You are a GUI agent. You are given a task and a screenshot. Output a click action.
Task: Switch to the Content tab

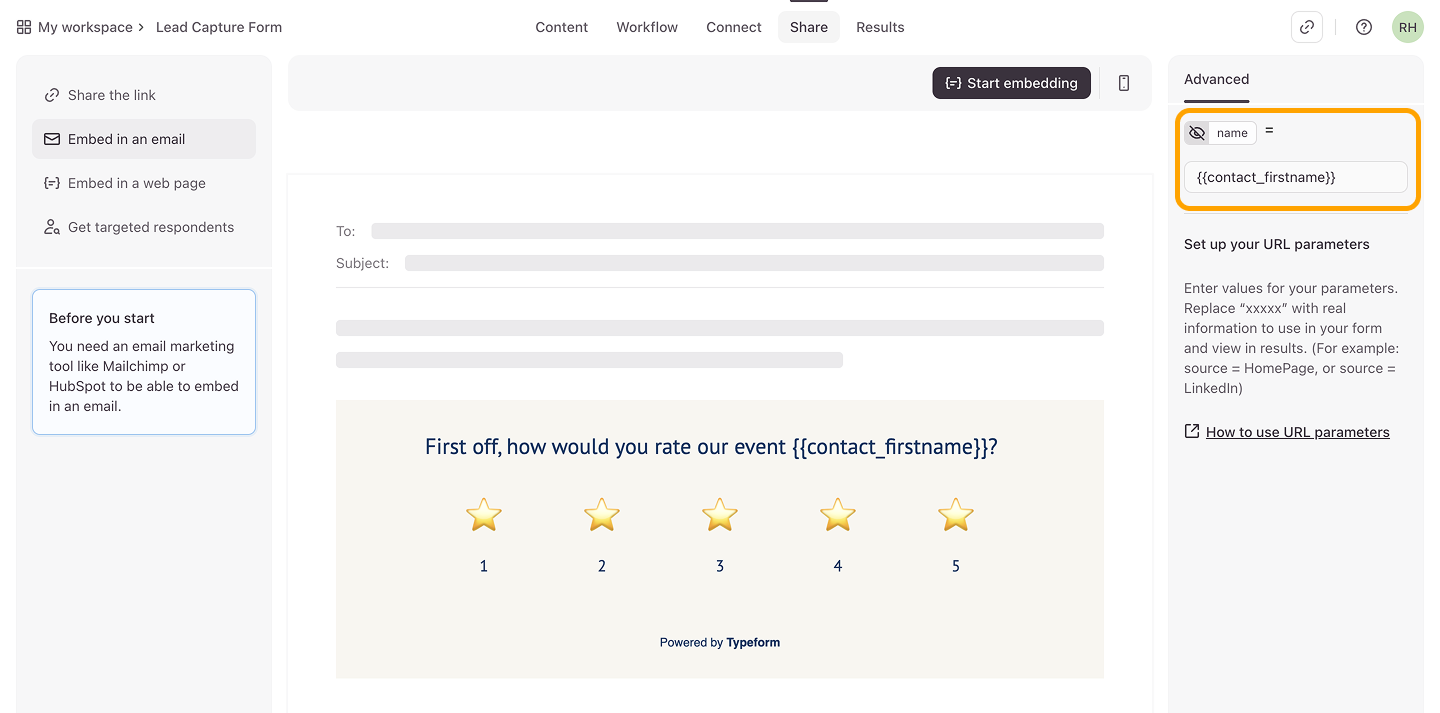coord(561,27)
